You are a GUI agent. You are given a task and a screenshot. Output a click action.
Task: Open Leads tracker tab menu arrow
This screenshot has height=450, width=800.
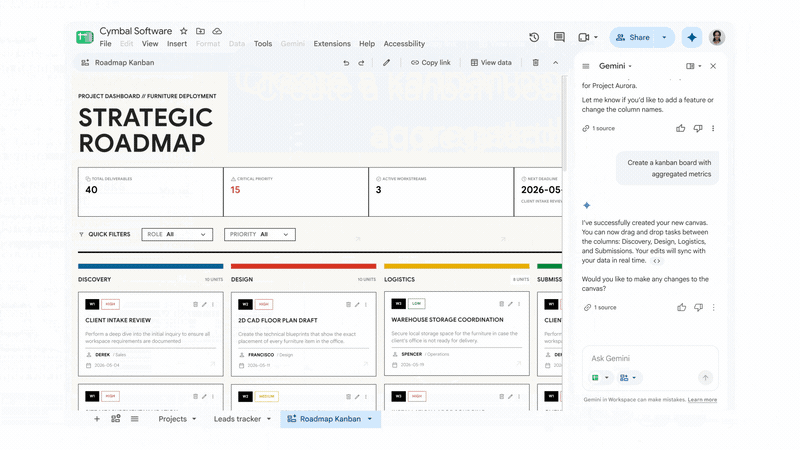[269, 419]
